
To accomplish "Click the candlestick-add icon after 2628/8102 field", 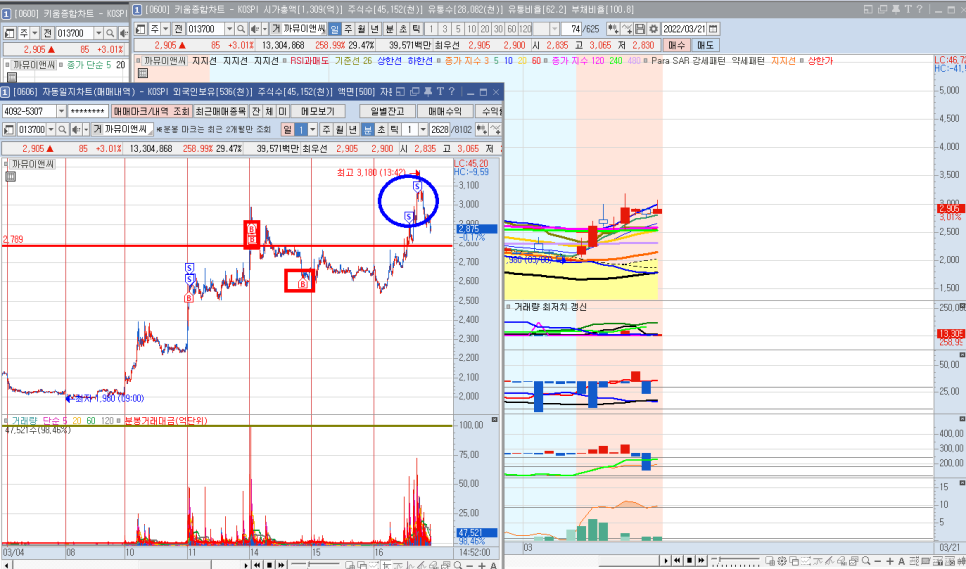I will pyautogui.click(x=481, y=129).
